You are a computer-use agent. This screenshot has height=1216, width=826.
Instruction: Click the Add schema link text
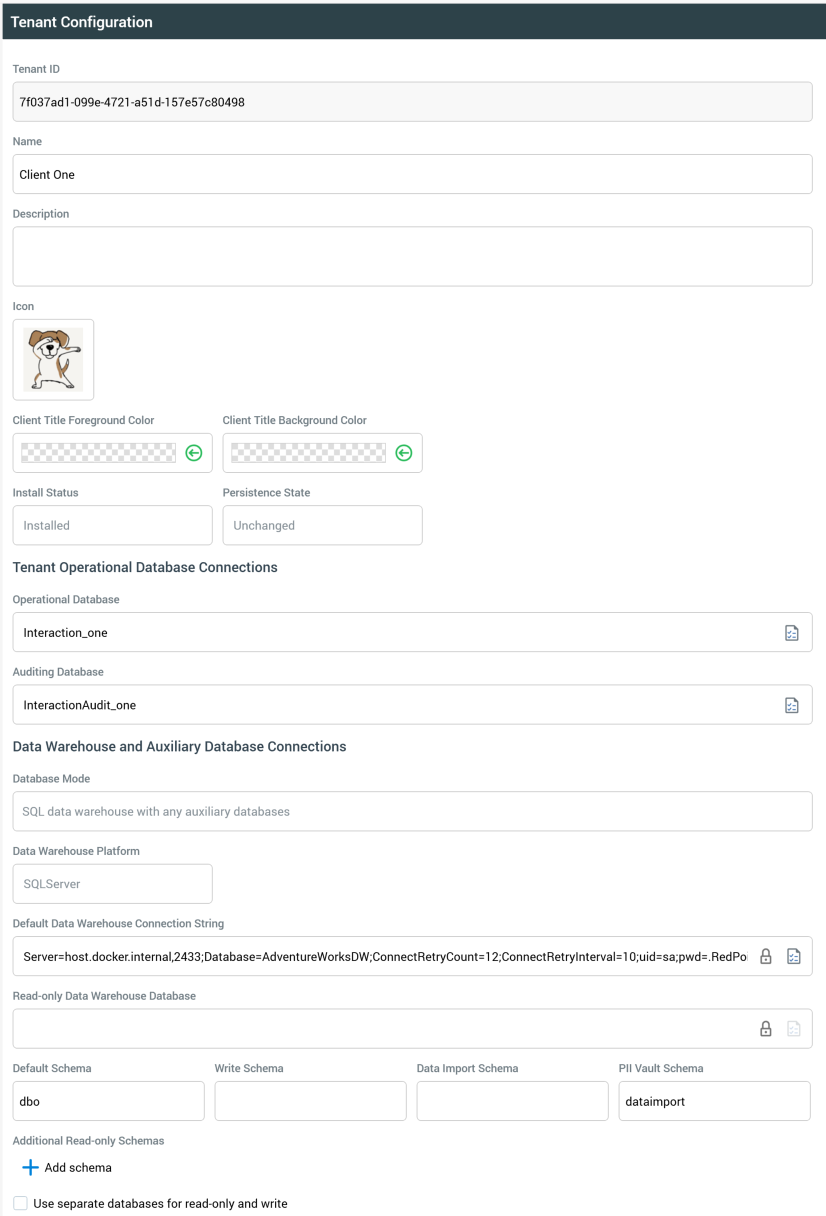coord(78,1167)
